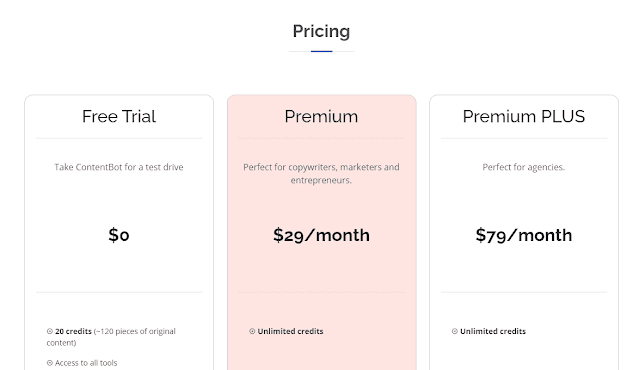Click the Pricing section title

pyautogui.click(x=322, y=31)
